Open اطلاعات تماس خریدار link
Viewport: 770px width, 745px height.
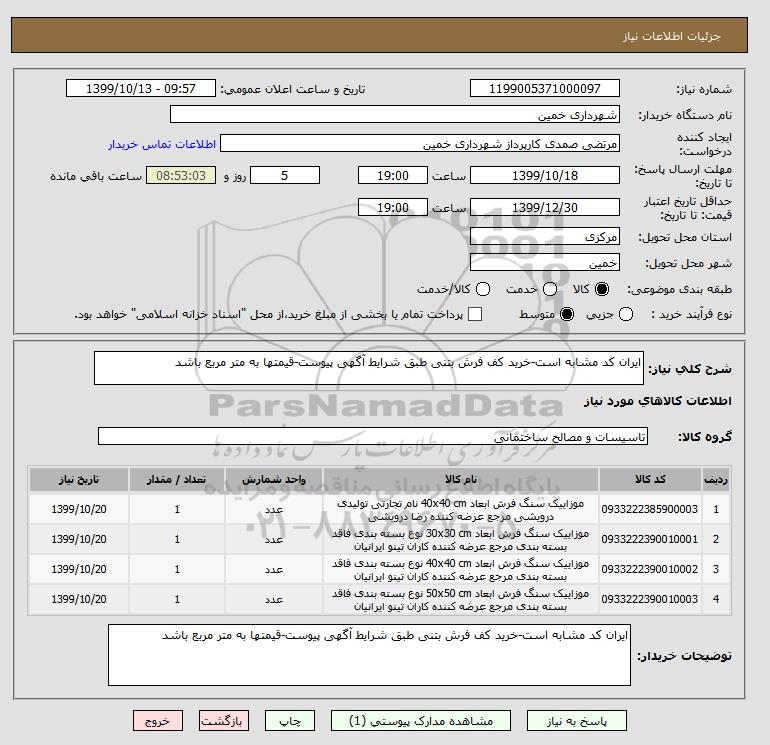point(162,144)
